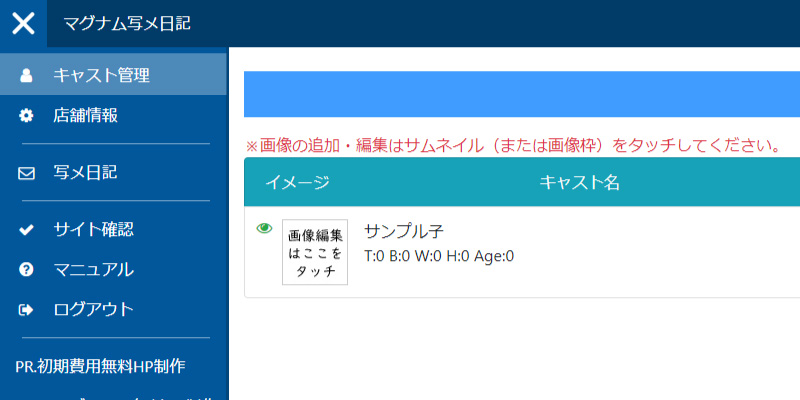The height and width of the screenshot is (400, 800).
Task: Click the gear icon beside 店舗情報
Action: pos(27,116)
